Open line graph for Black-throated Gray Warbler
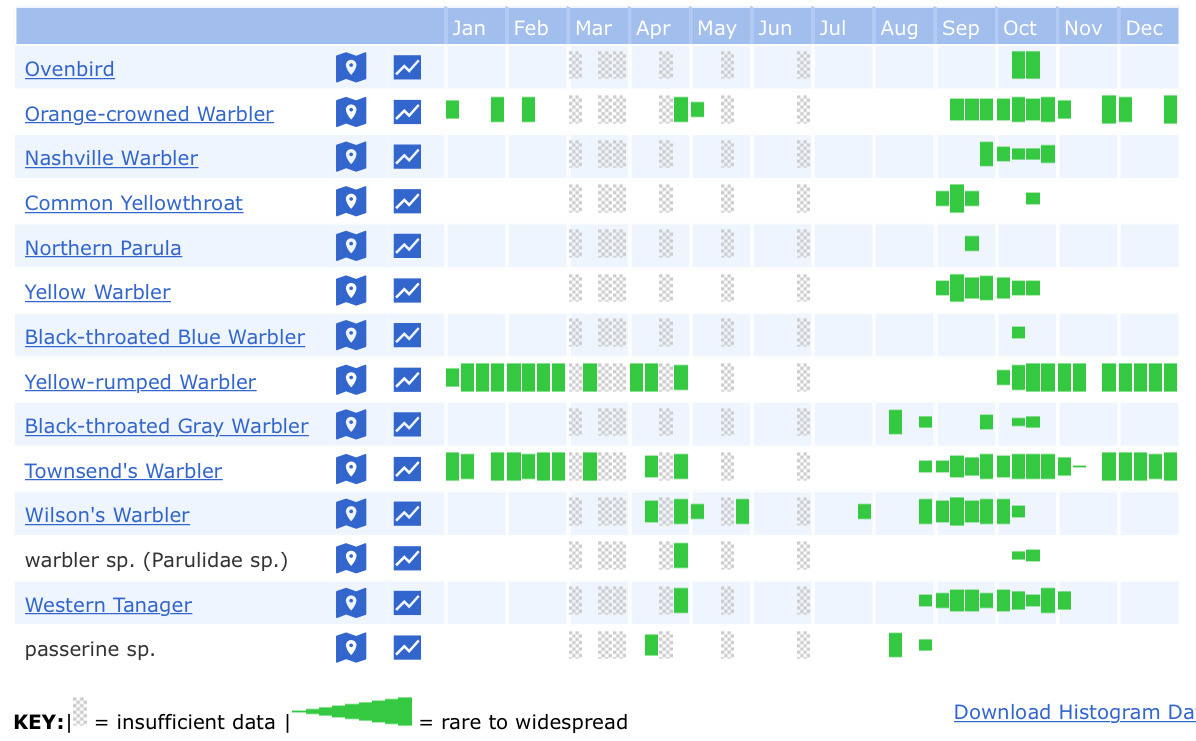The width and height of the screenshot is (1196, 741). [x=407, y=425]
